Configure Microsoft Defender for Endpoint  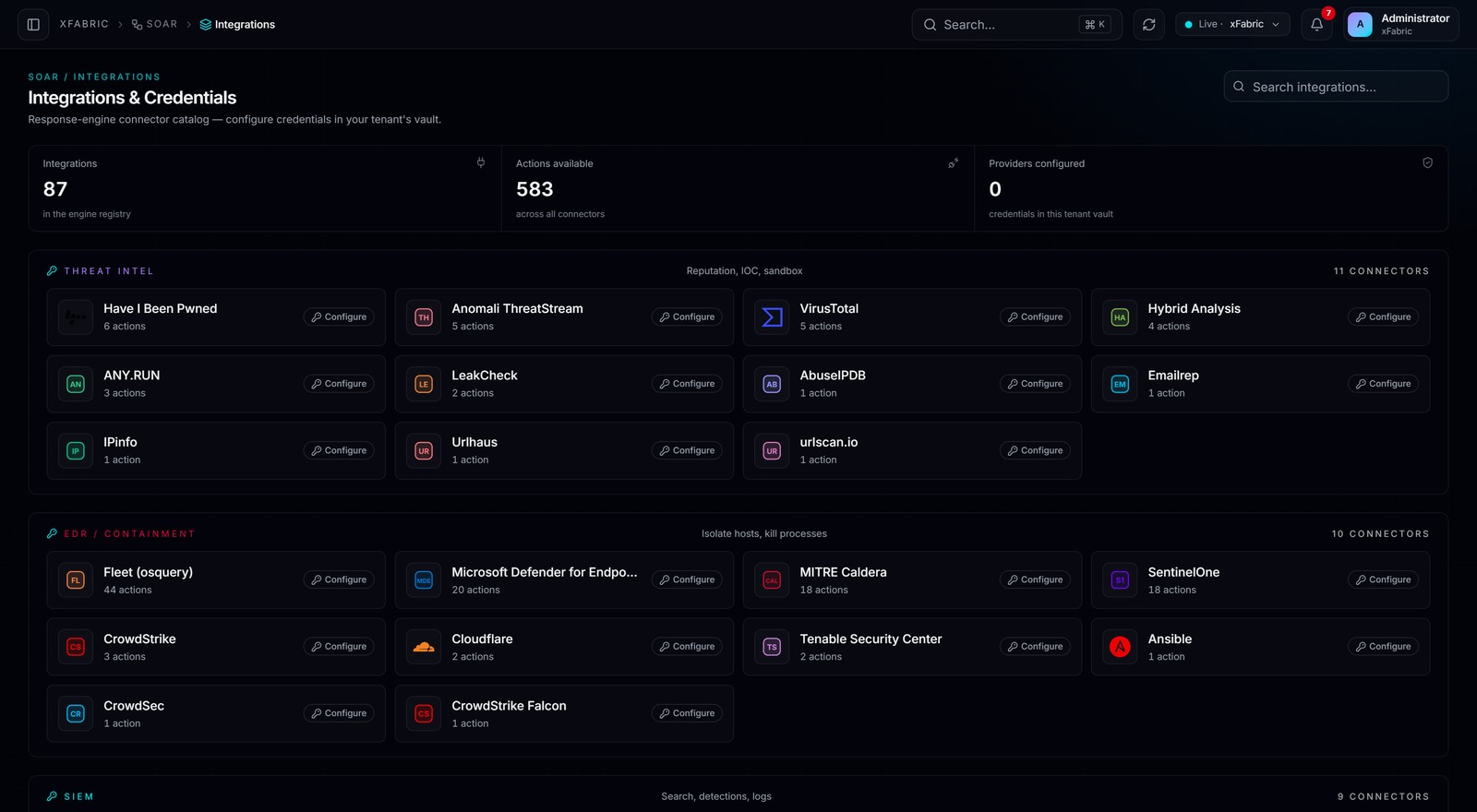click(687, 580)
